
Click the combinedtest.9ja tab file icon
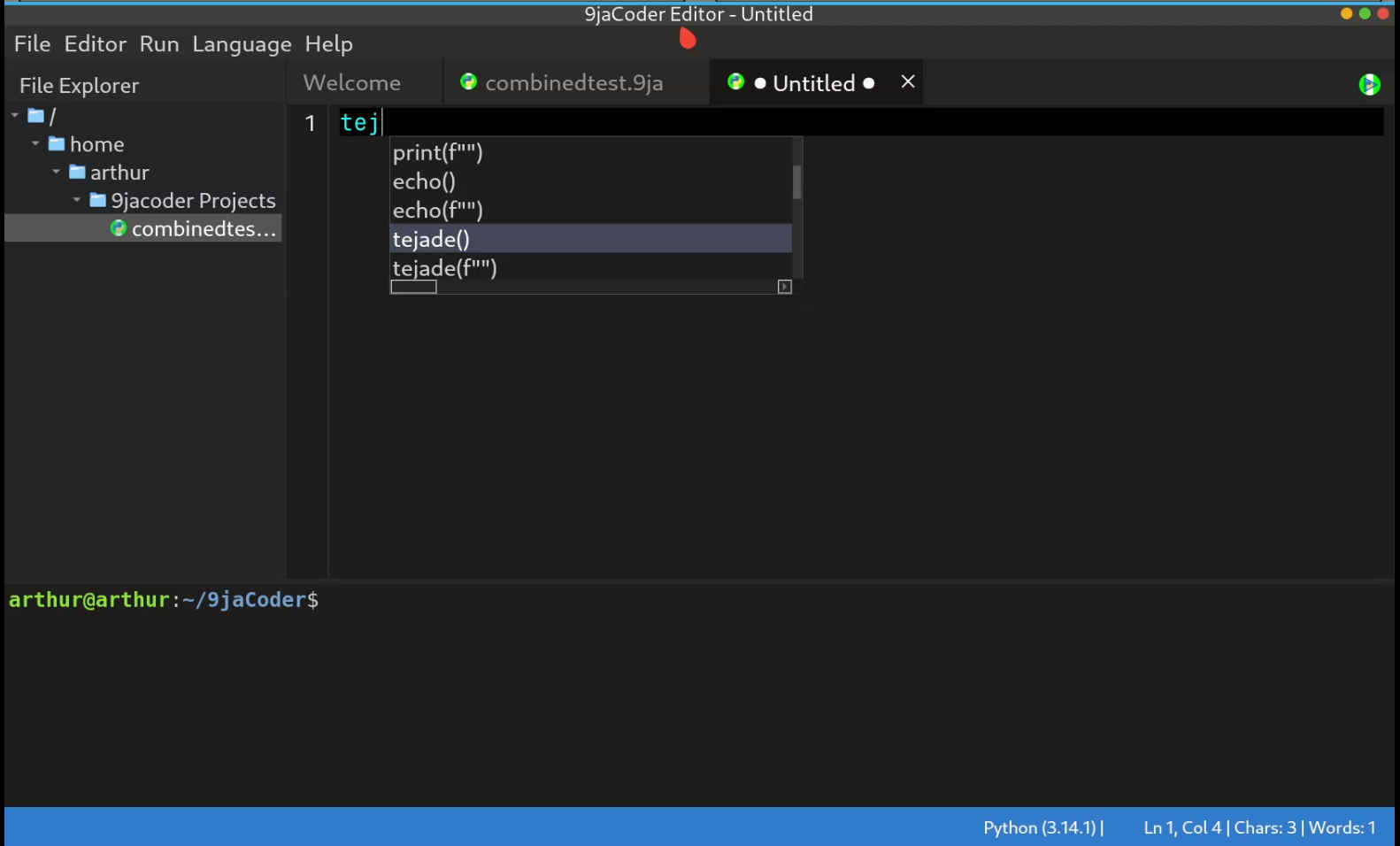click(x=468, y=82)
